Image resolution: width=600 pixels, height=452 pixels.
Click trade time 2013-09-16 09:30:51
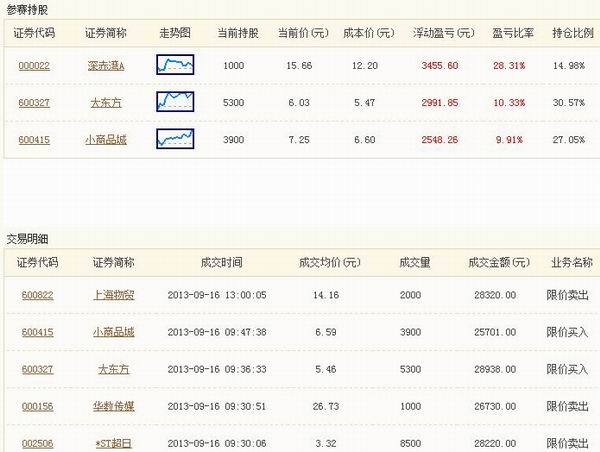[217, 406]
